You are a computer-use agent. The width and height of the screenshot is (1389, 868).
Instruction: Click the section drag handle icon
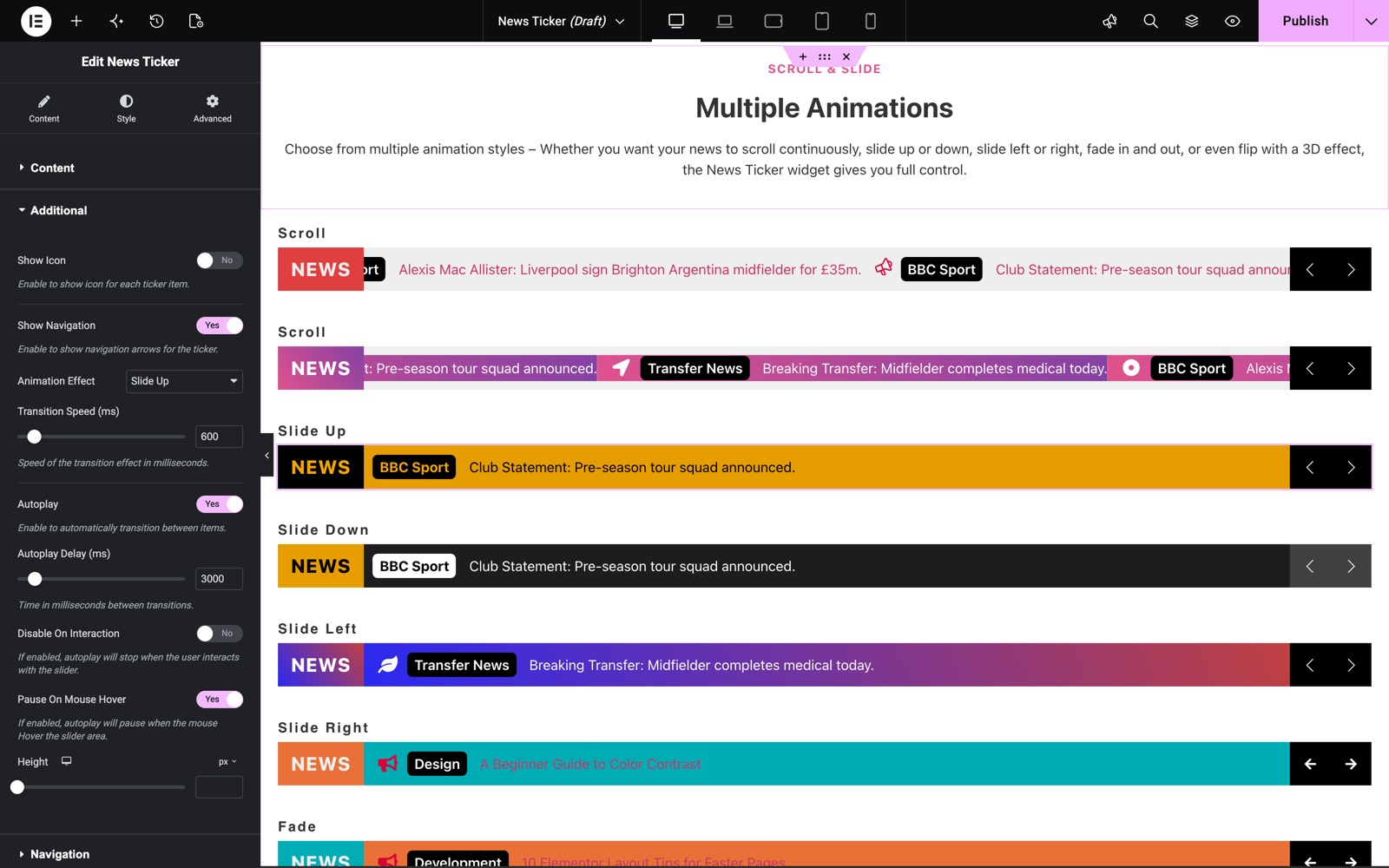coord(825,56)
